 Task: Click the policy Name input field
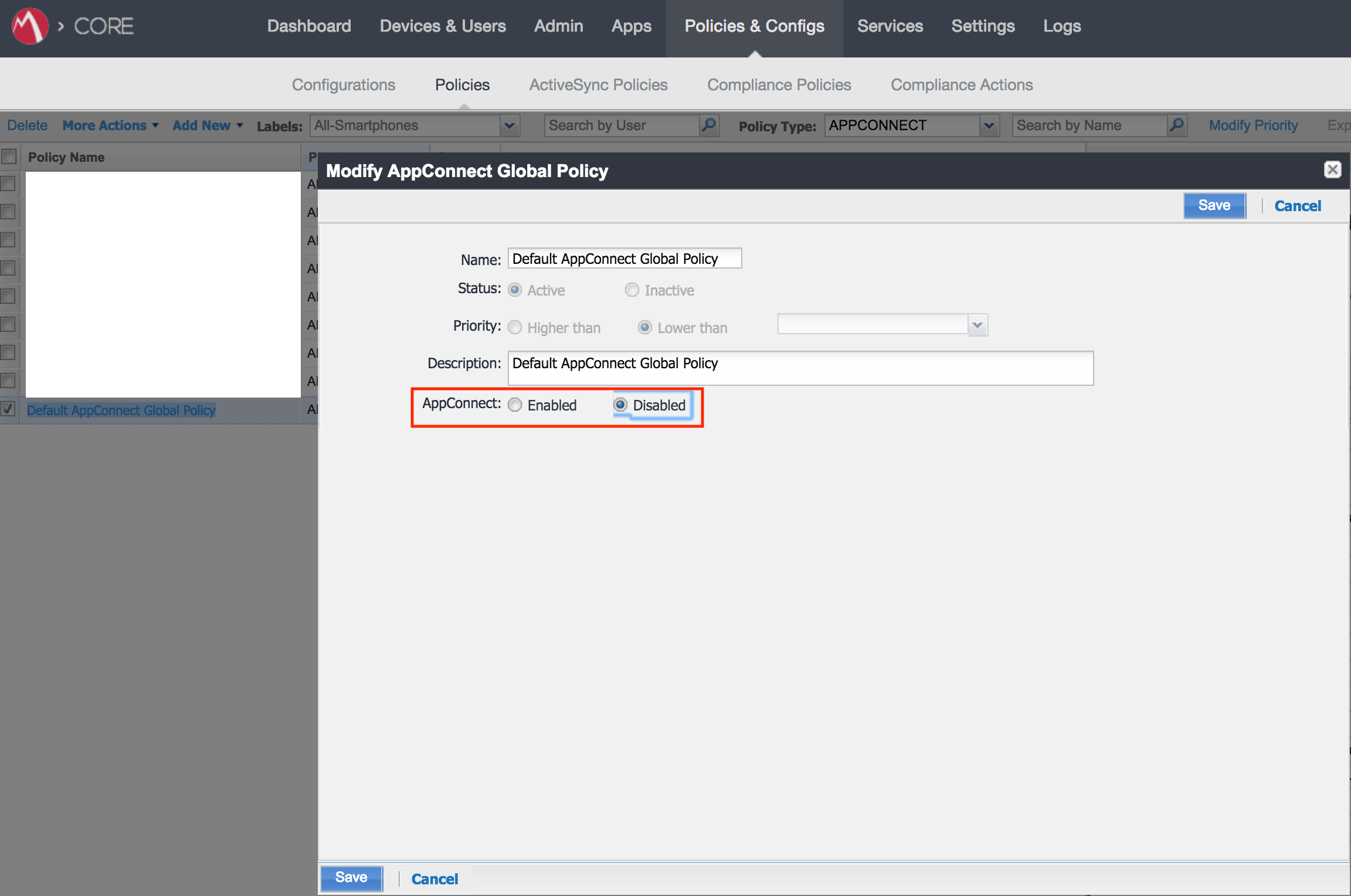(x=624, y=259)
